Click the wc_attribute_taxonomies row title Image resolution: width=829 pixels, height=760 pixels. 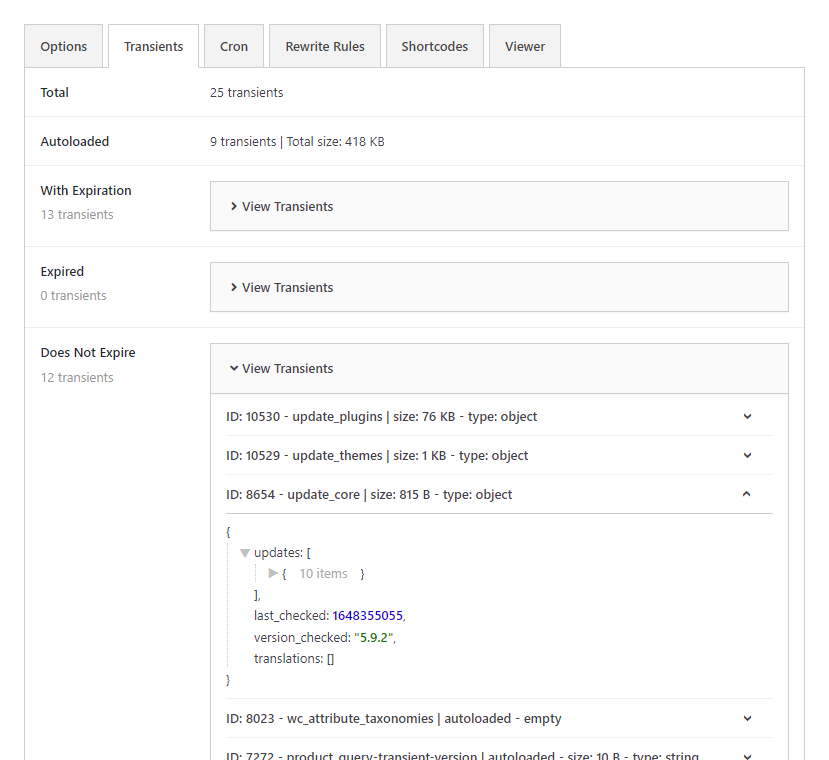tap(393, 718)
